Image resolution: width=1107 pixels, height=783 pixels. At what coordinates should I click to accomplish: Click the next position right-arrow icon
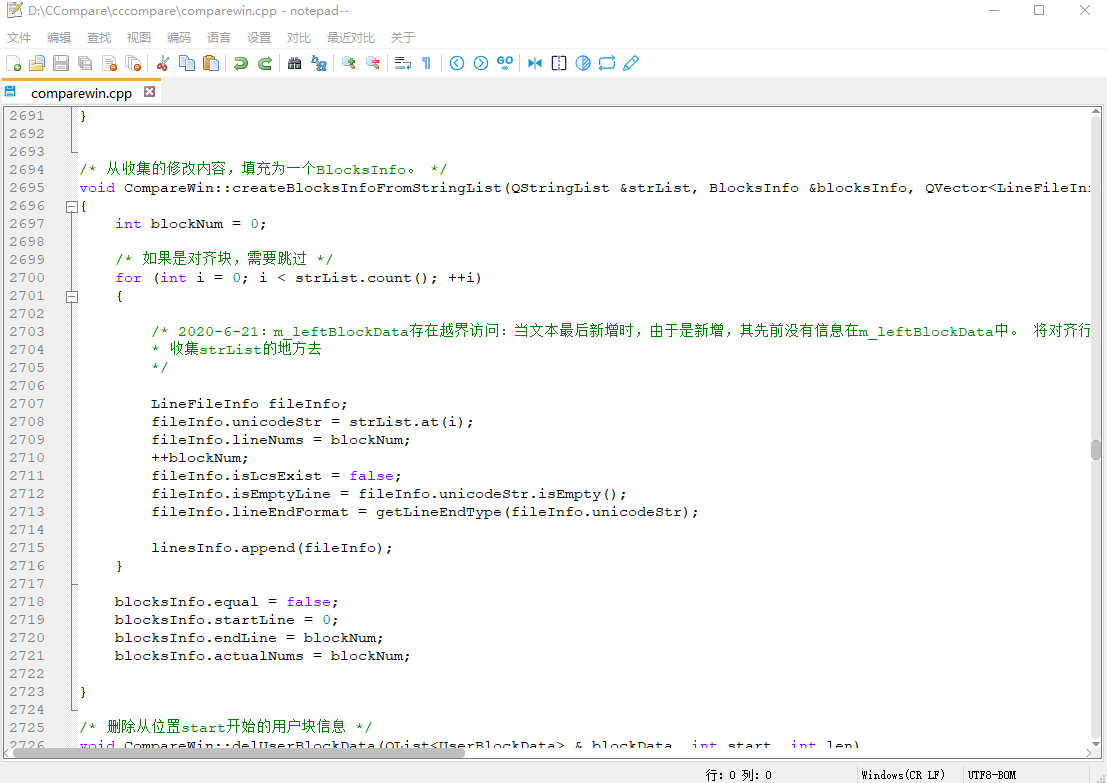pos(481,64)
